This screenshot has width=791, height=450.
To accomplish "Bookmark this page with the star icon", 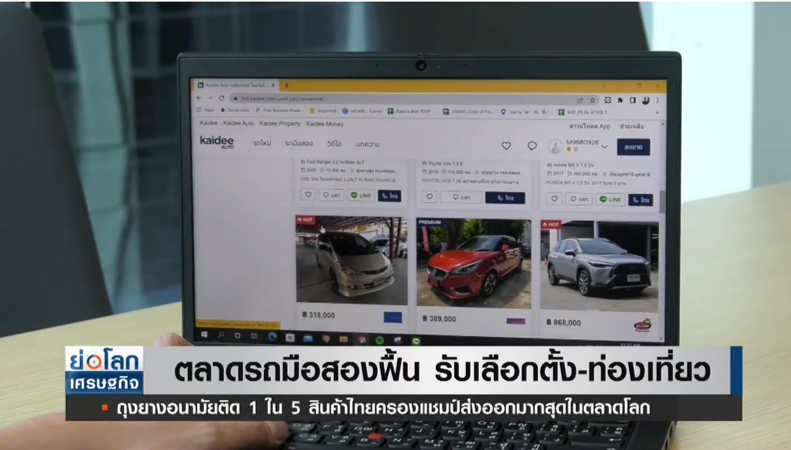I will click(x=593, y=100).
